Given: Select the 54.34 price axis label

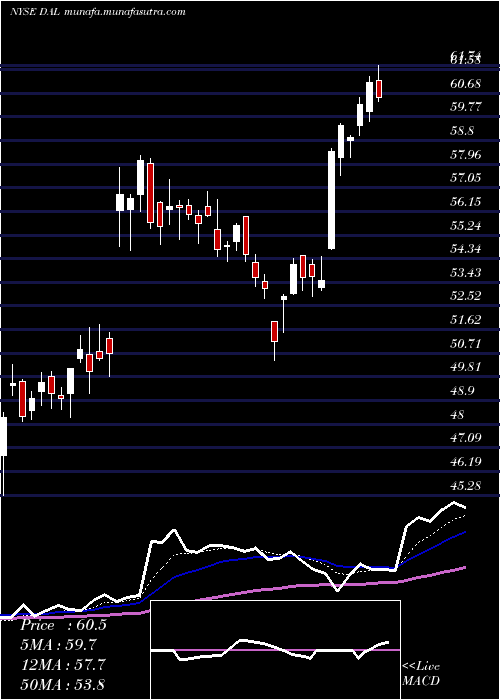Looking at the screenshot, I should tap(466, 249).
